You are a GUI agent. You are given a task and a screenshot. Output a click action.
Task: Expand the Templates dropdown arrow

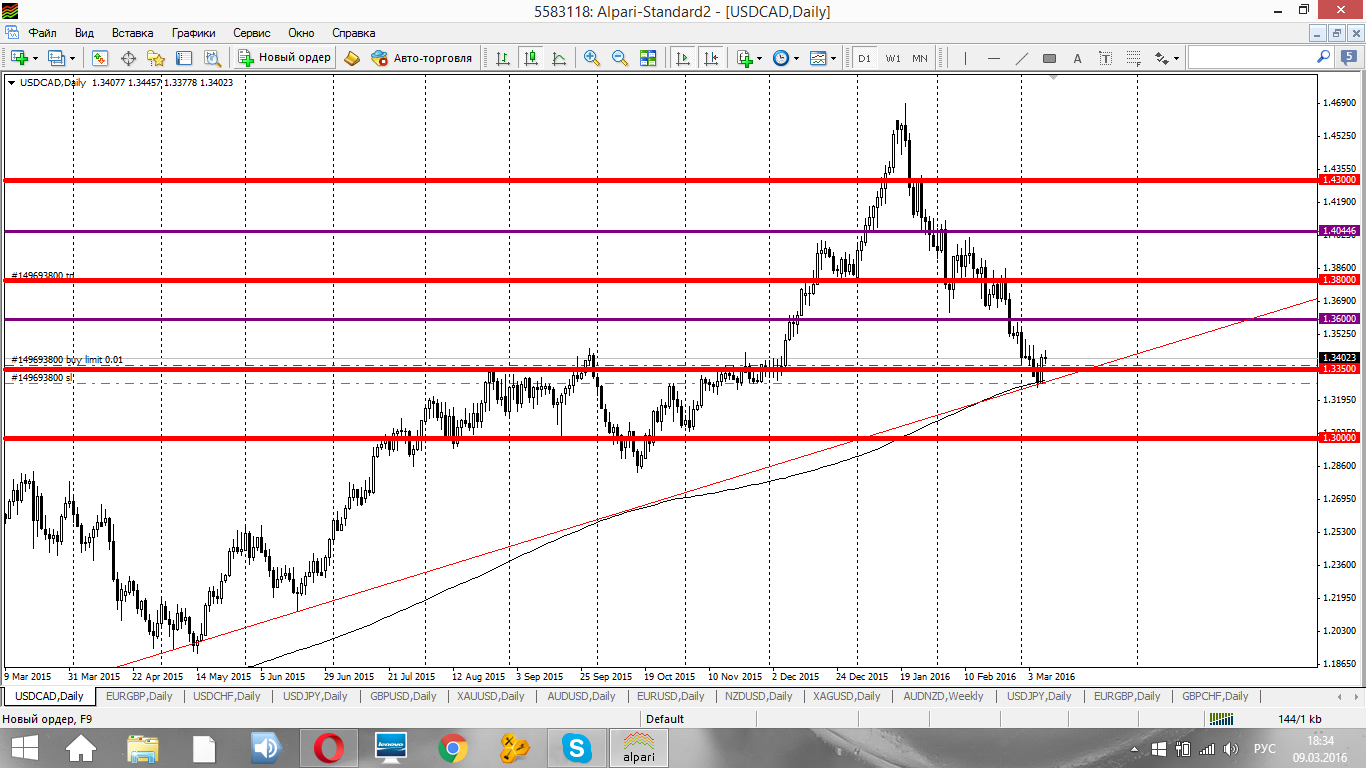pyautogui.click(x=834, y=58)
